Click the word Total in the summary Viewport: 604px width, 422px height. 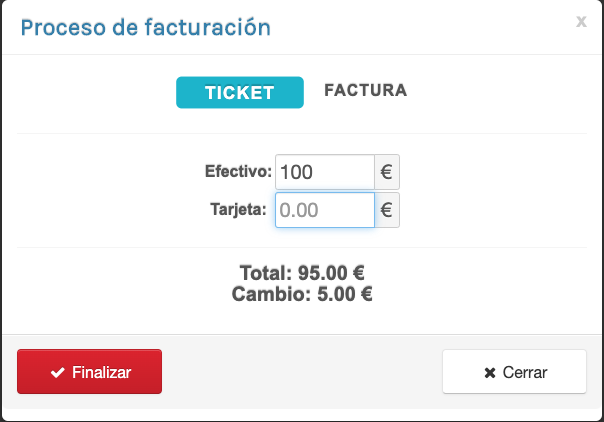[265, 272]
